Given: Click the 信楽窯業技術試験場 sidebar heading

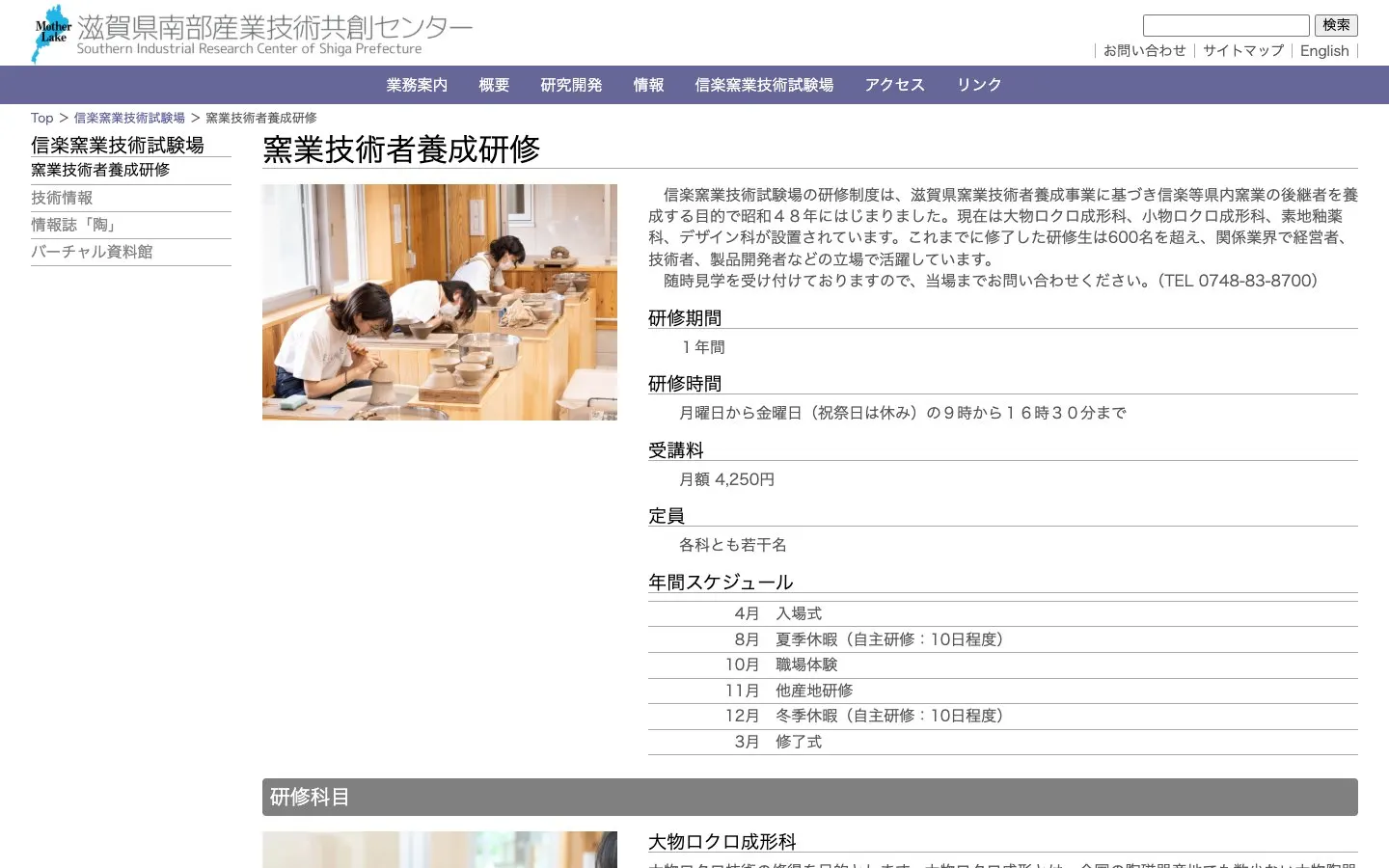Looking at the screenshot, I should [118, 145].
